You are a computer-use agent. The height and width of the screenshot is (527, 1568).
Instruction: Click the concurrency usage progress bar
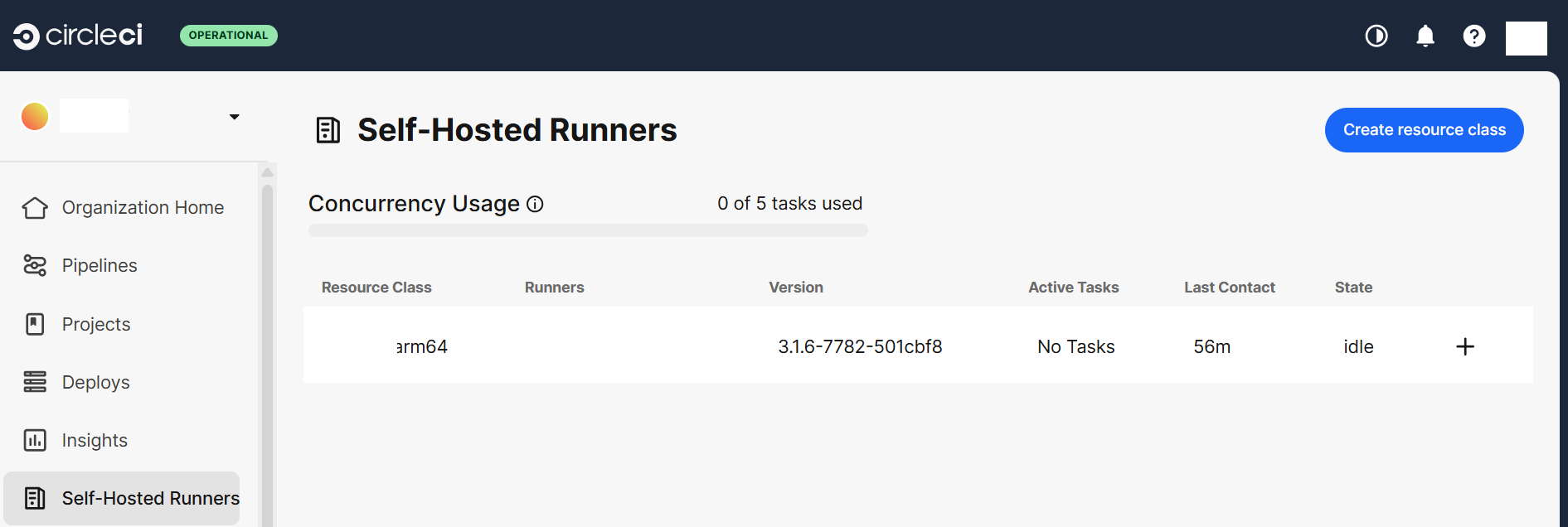coord(588,230)
